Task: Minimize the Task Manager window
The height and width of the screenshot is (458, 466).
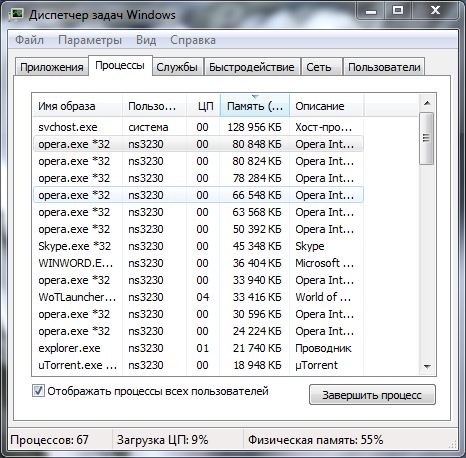Action: pos(371,11)
